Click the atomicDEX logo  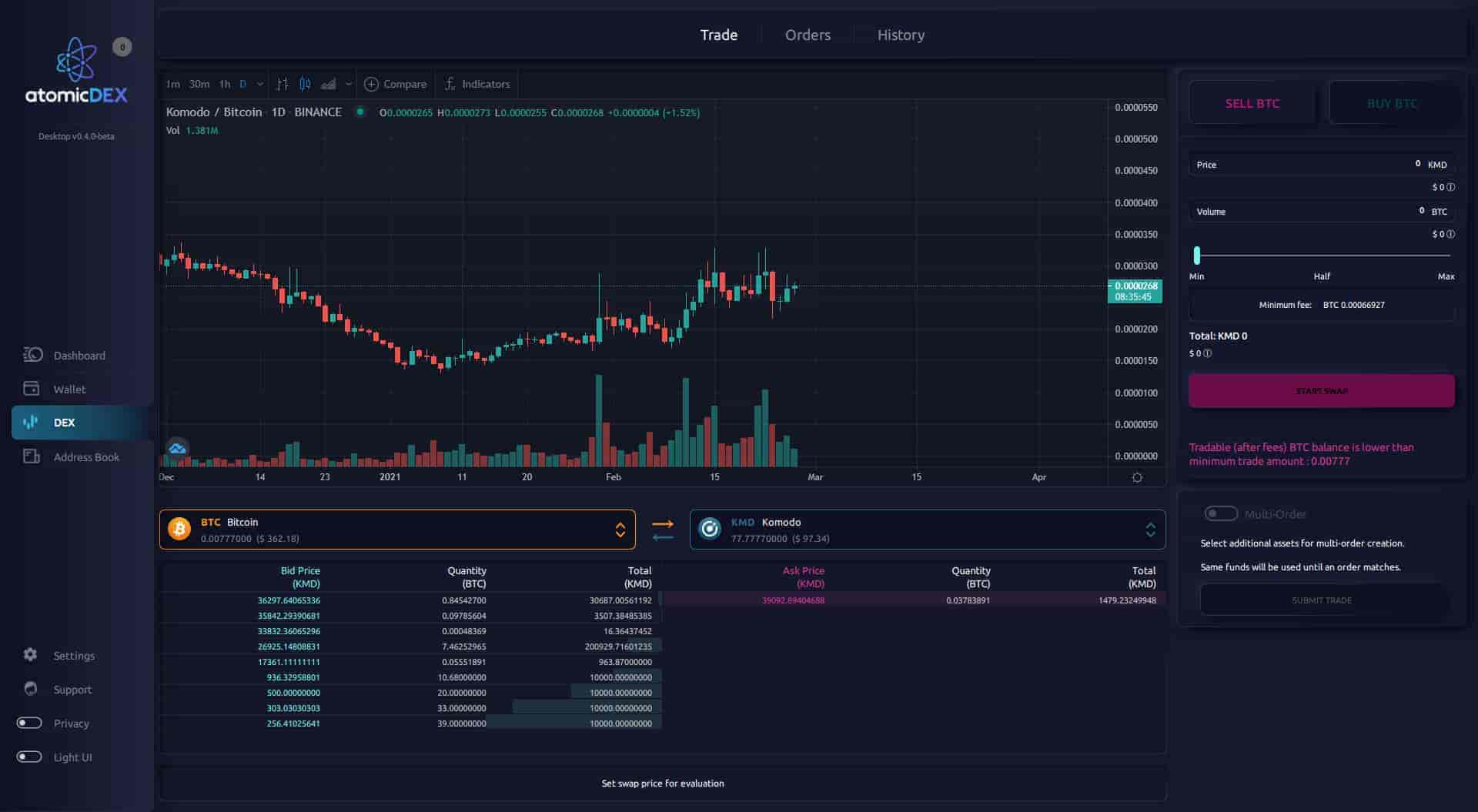(x=76, y=71)
